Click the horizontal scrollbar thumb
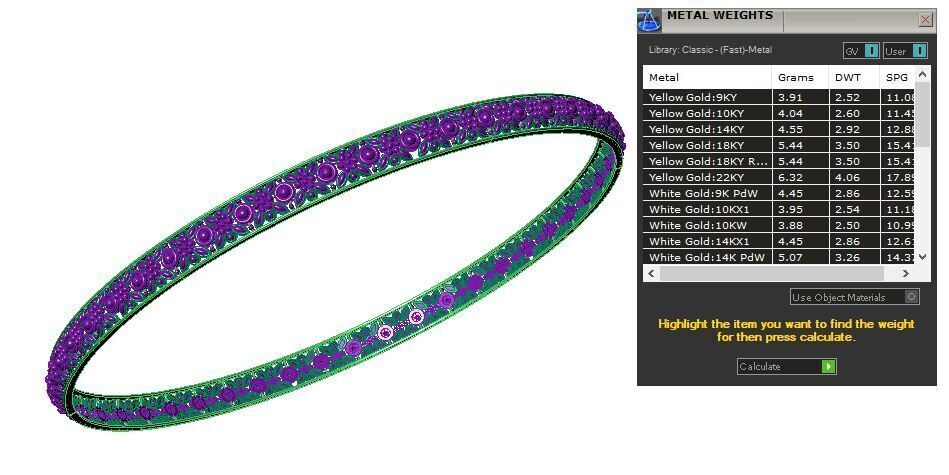 [x=772, y=274]
